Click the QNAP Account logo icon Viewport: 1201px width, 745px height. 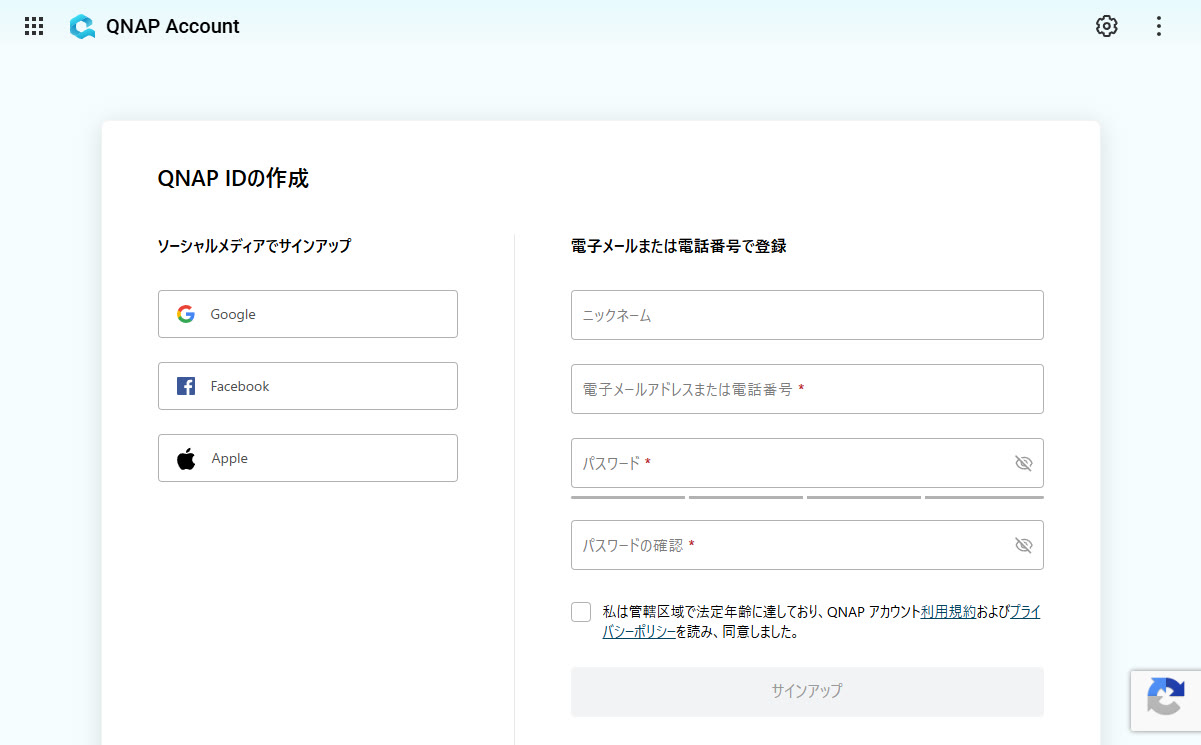coord(82,27)
